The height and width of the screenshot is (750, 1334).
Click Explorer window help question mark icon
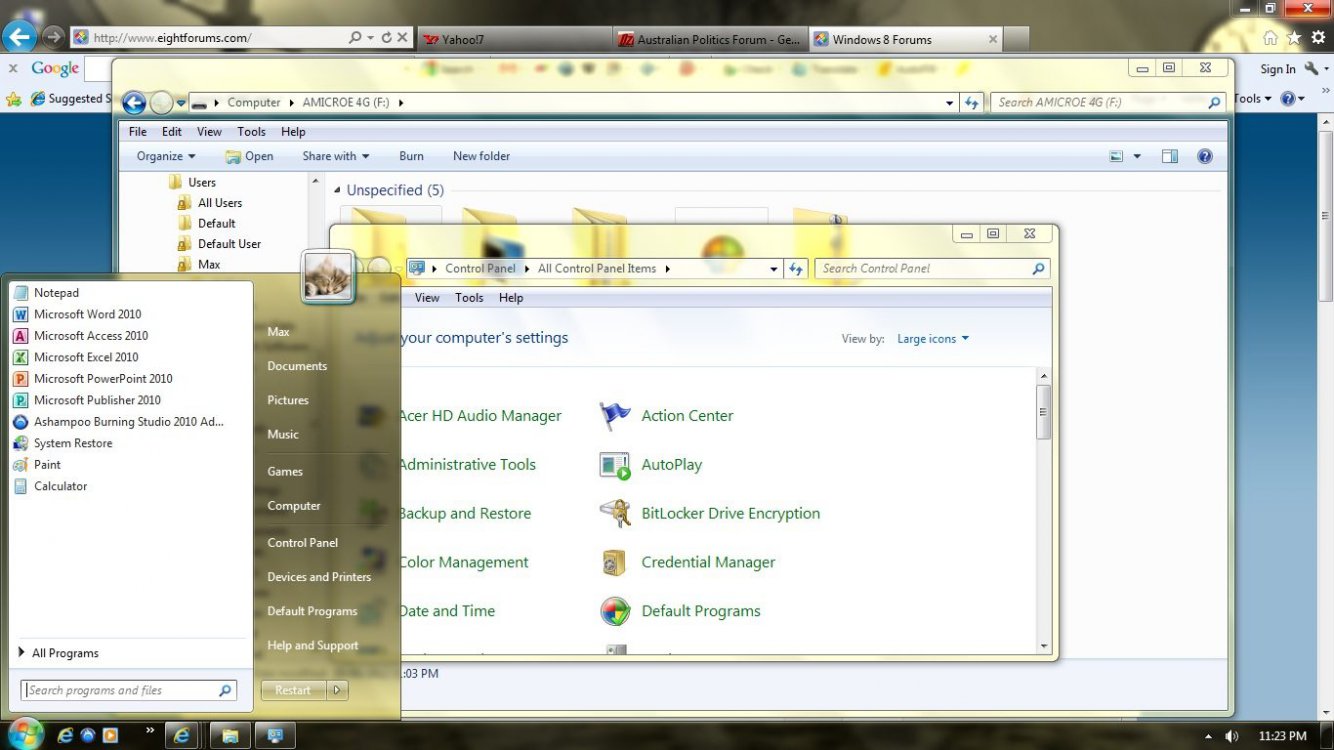pyautogui.click(x=1205, y=156)
